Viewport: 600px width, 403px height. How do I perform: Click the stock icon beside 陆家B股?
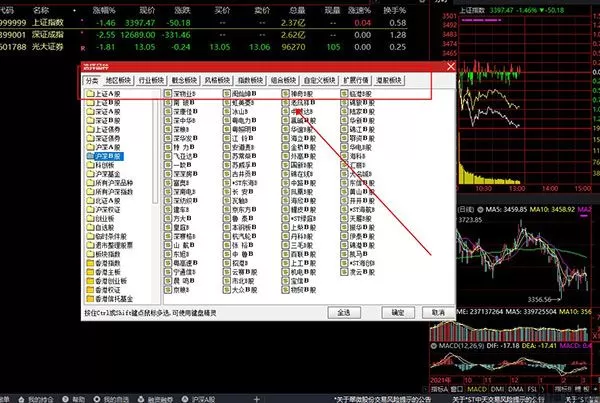pyautogui.click(x=344, y=112)
